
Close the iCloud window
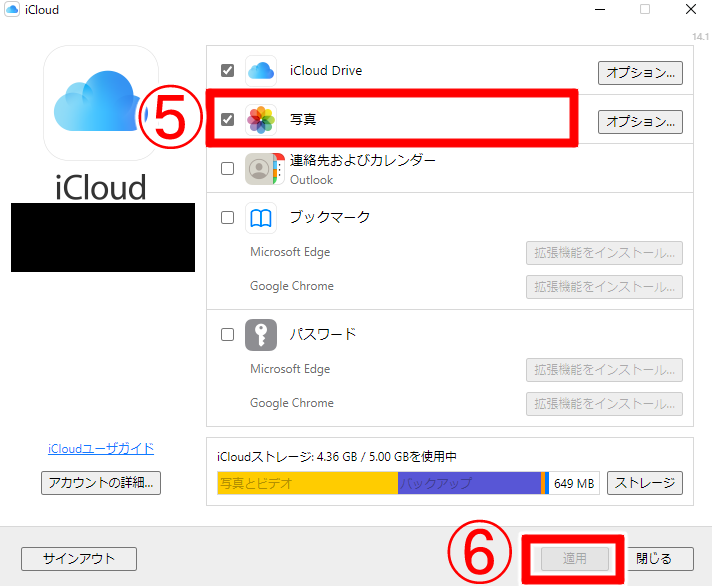[691, 9]
